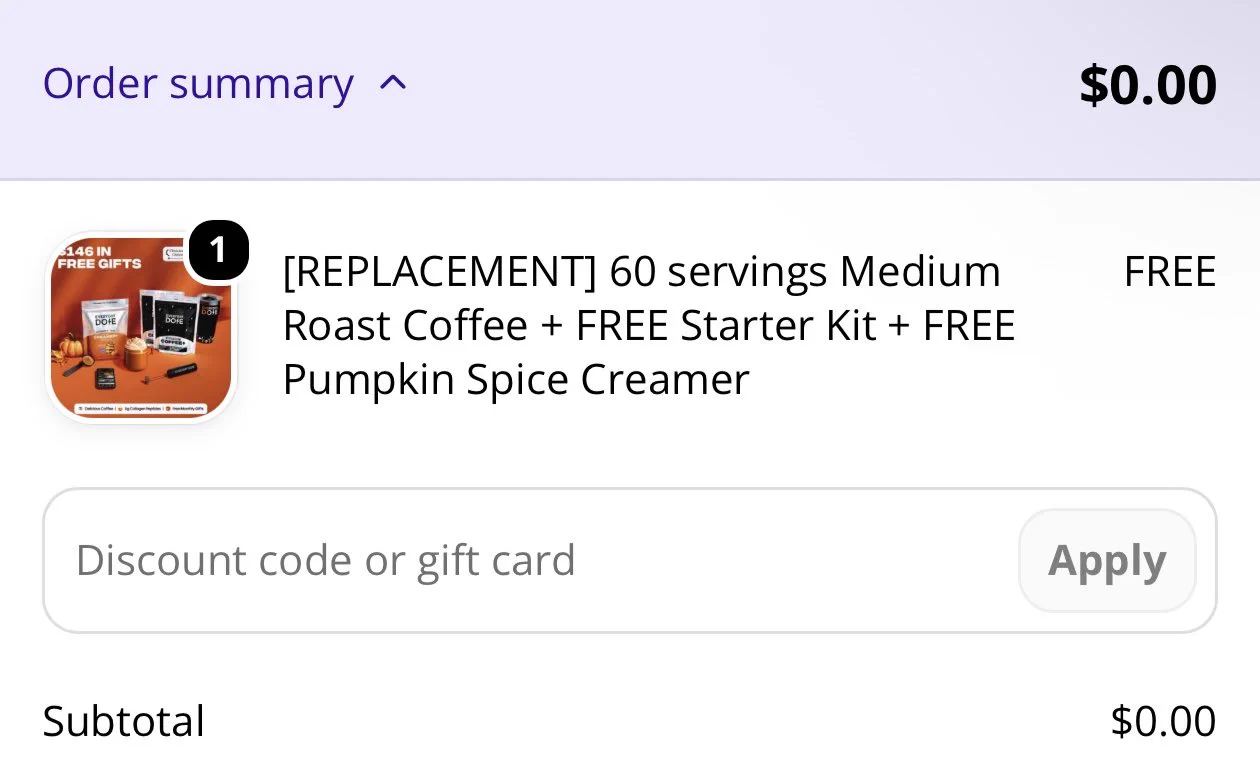
Task: Click the bold $0.00 order total
Action: 1147,84
